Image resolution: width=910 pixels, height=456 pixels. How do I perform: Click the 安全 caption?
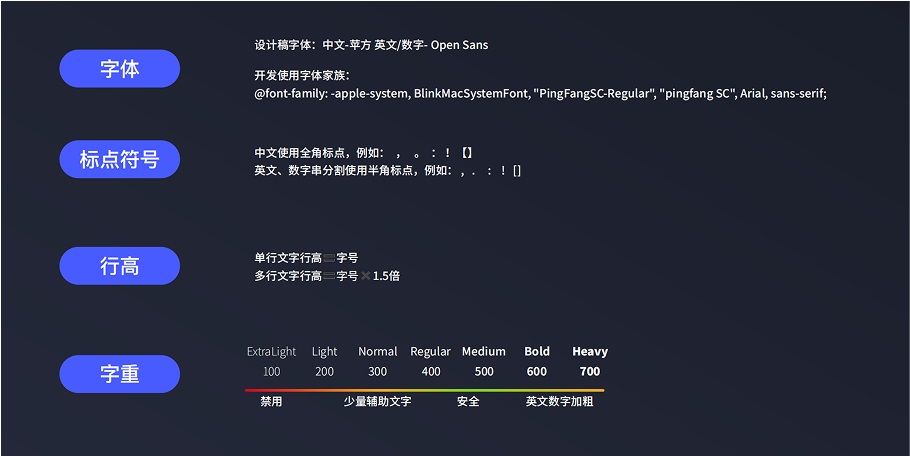click(468, 402)
